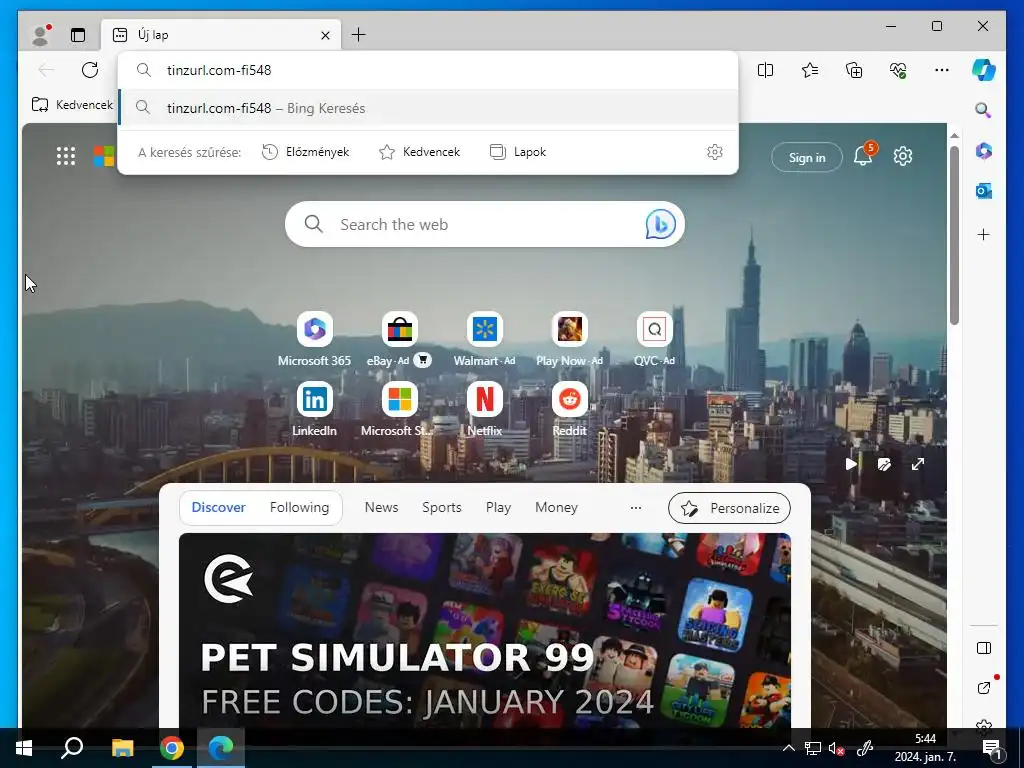
Task: Toggle split screen icon in toolbar
Action: (765, 70)
